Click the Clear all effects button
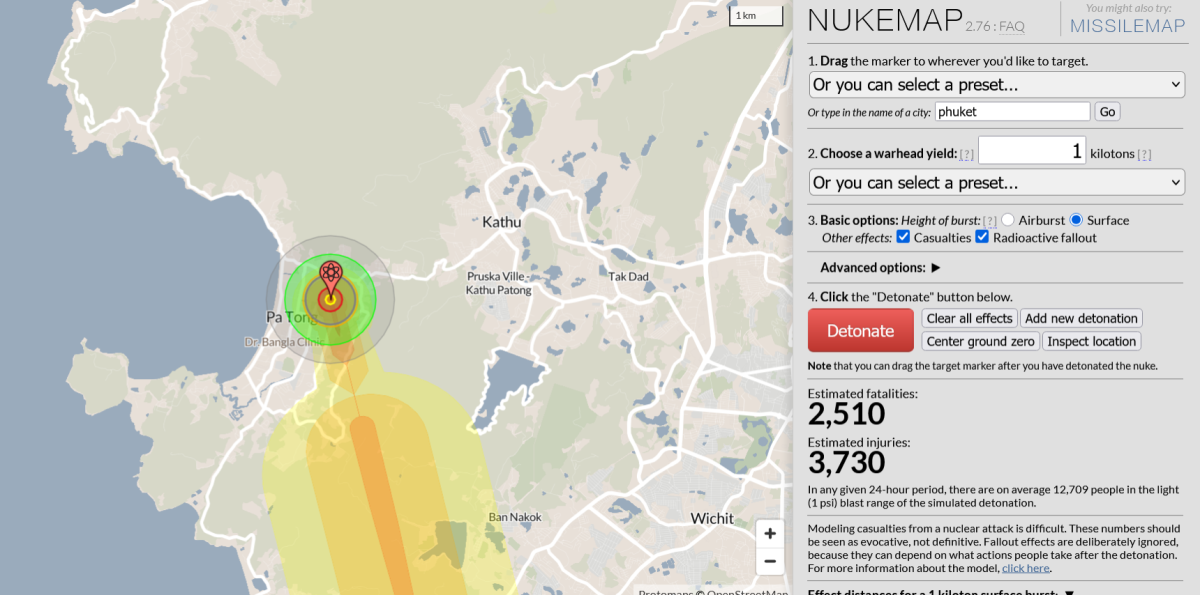 [969, 318]
